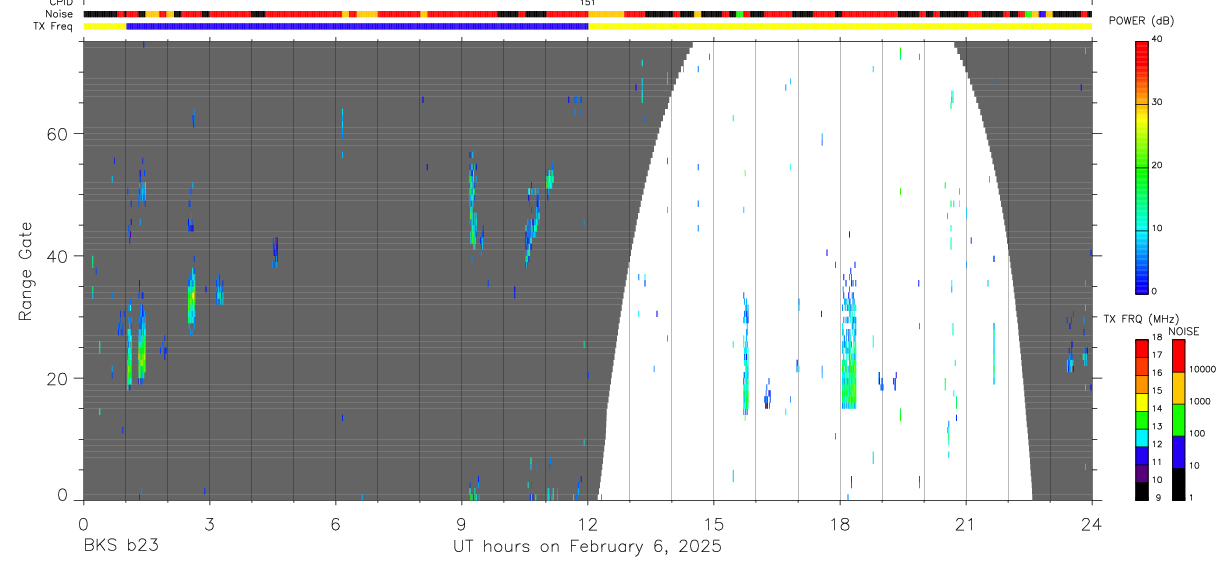
Task: Click the "Noise" strip label
Action: coord(59,14)
